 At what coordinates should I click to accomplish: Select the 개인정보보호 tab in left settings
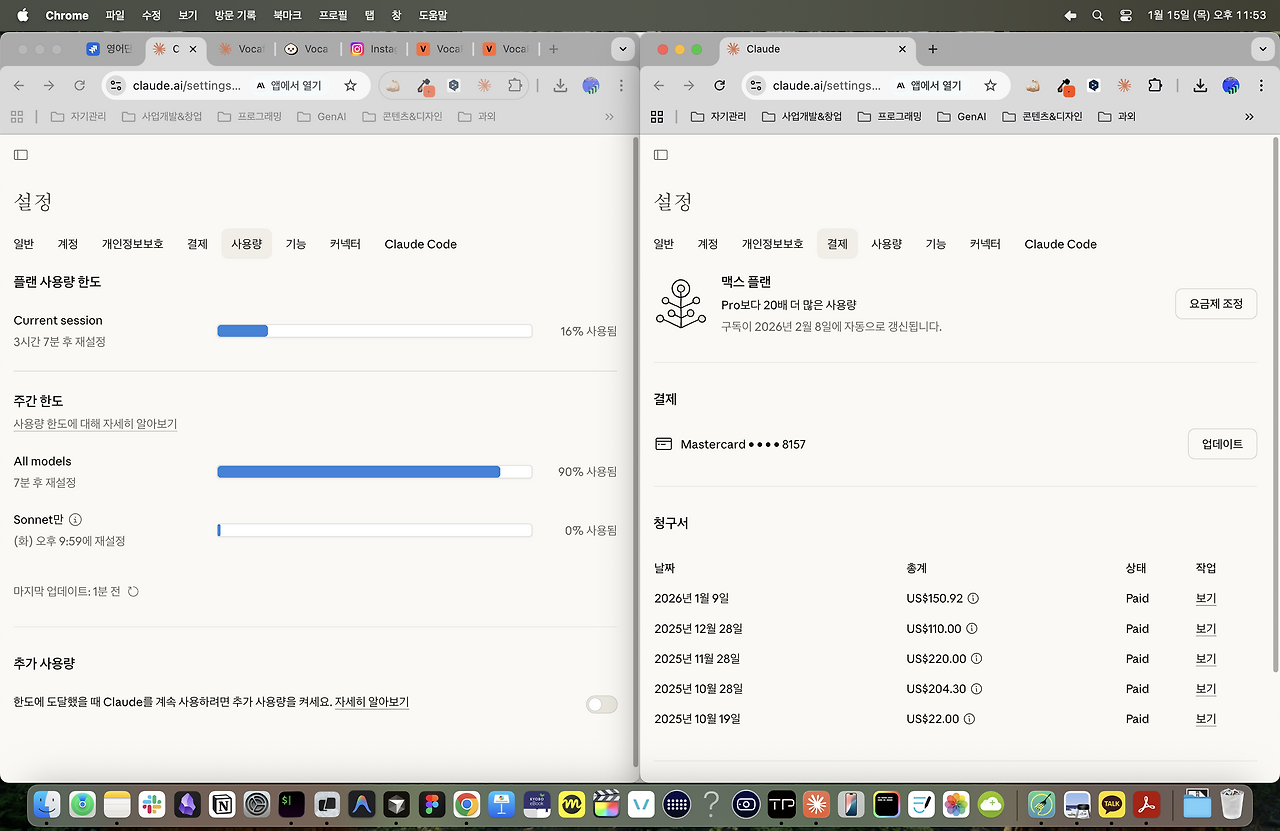[132, 244]
